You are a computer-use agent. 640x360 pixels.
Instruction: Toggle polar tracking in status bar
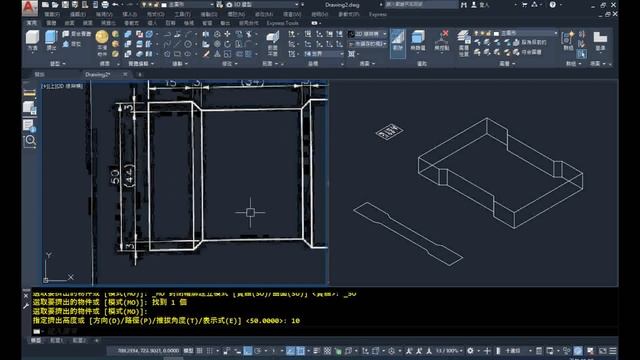tap(258, 351)
